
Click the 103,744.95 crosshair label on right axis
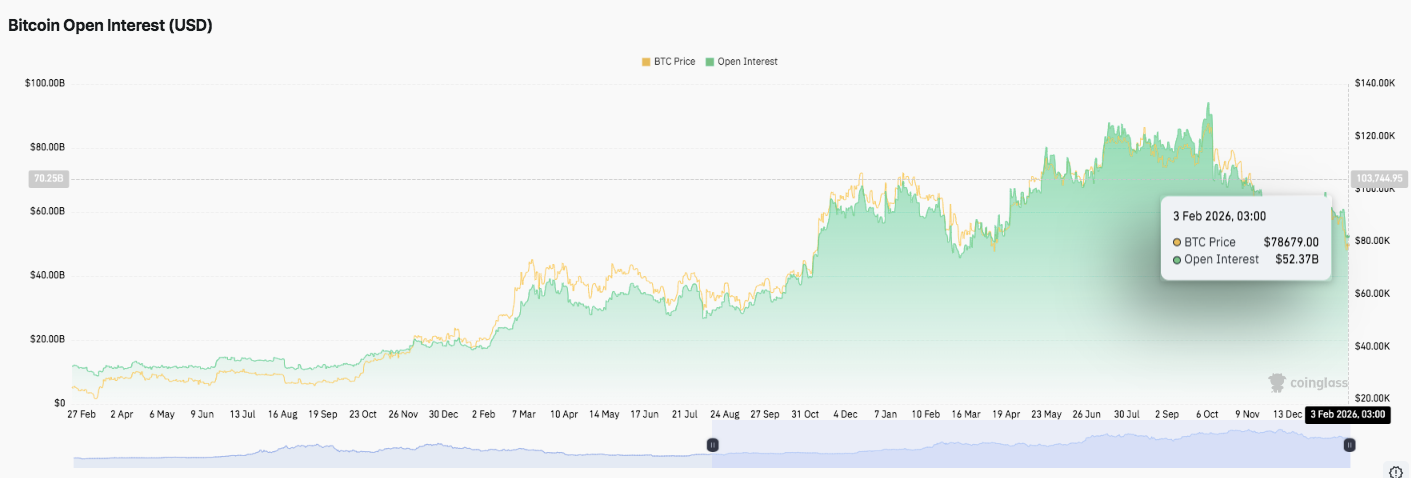click(1379, 180)
